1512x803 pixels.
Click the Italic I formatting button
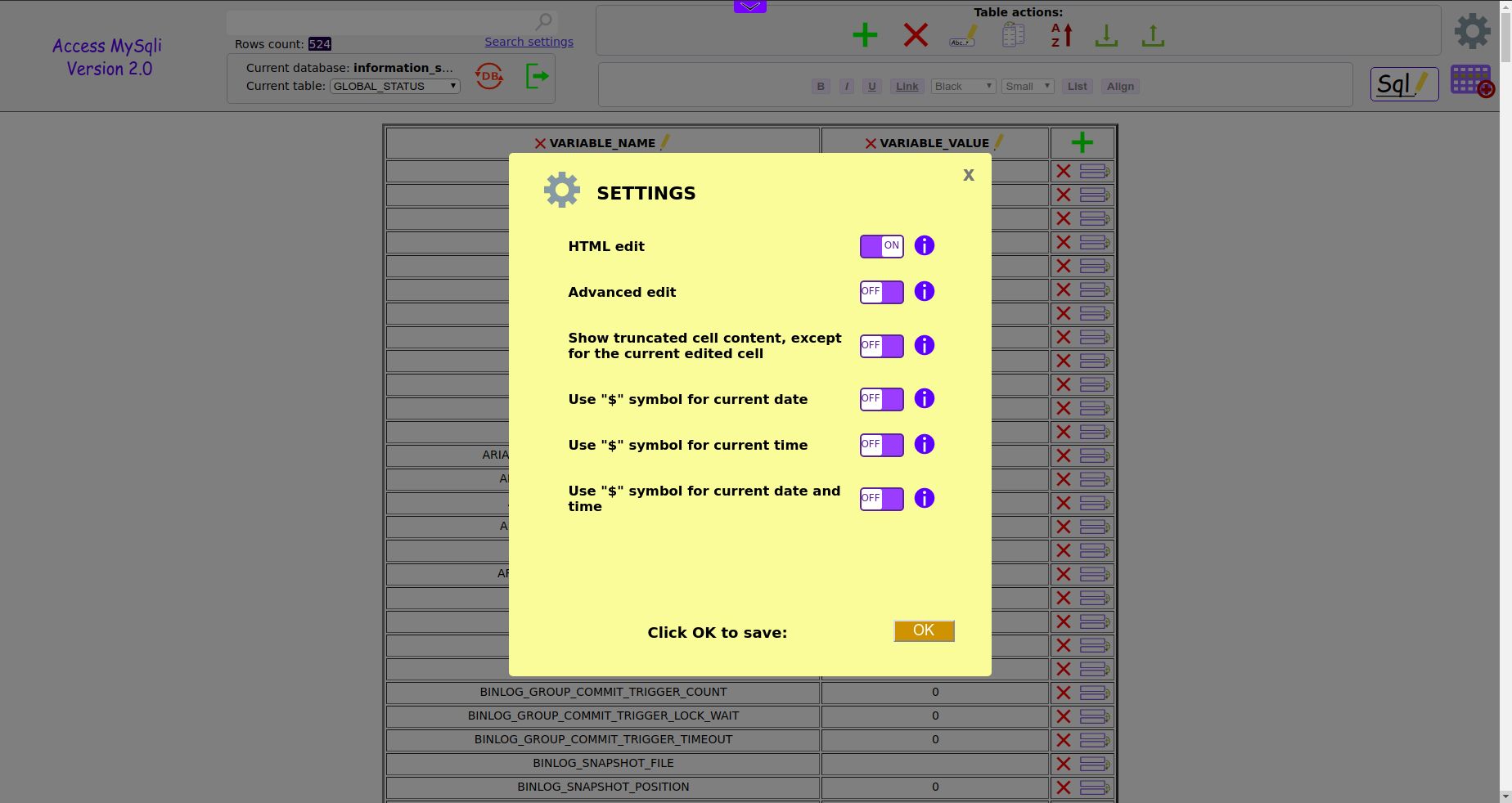(x=847, y=87)
